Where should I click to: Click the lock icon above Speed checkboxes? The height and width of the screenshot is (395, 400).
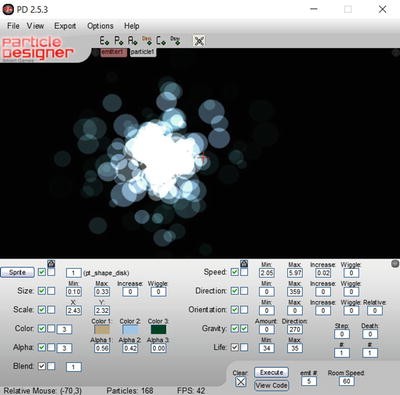tap(244, 264)
